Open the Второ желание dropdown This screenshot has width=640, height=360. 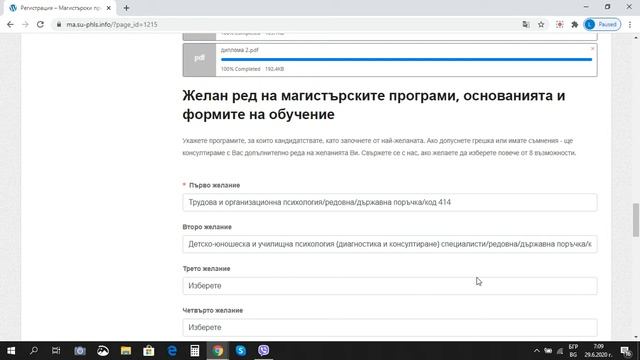390,244
